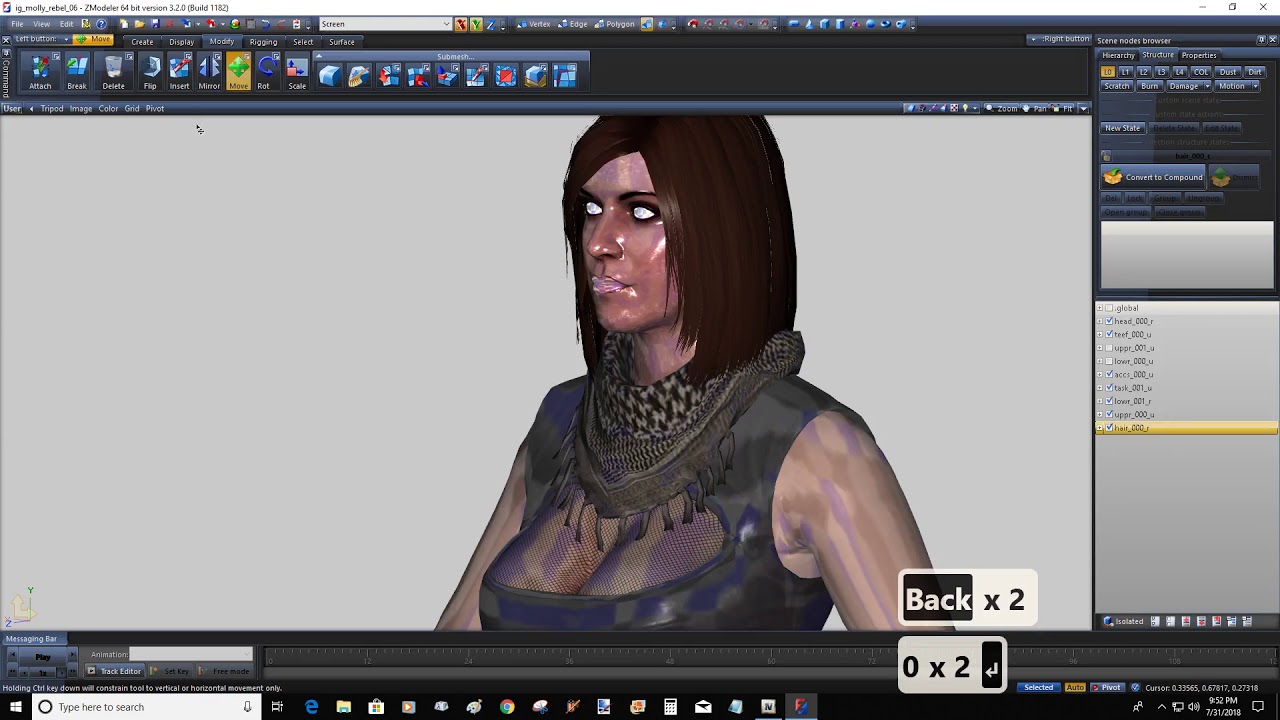Click the first Submesh cube icon
1280x720 pixels.
(x=329, y=76)
